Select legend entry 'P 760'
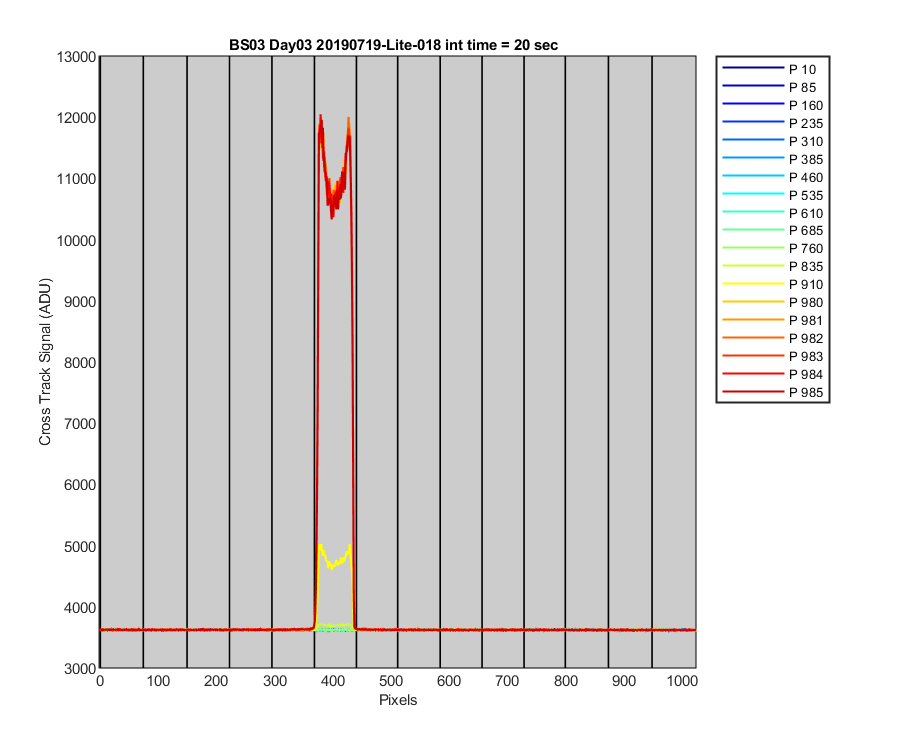The image size is (900, 750). coord(772,248)
